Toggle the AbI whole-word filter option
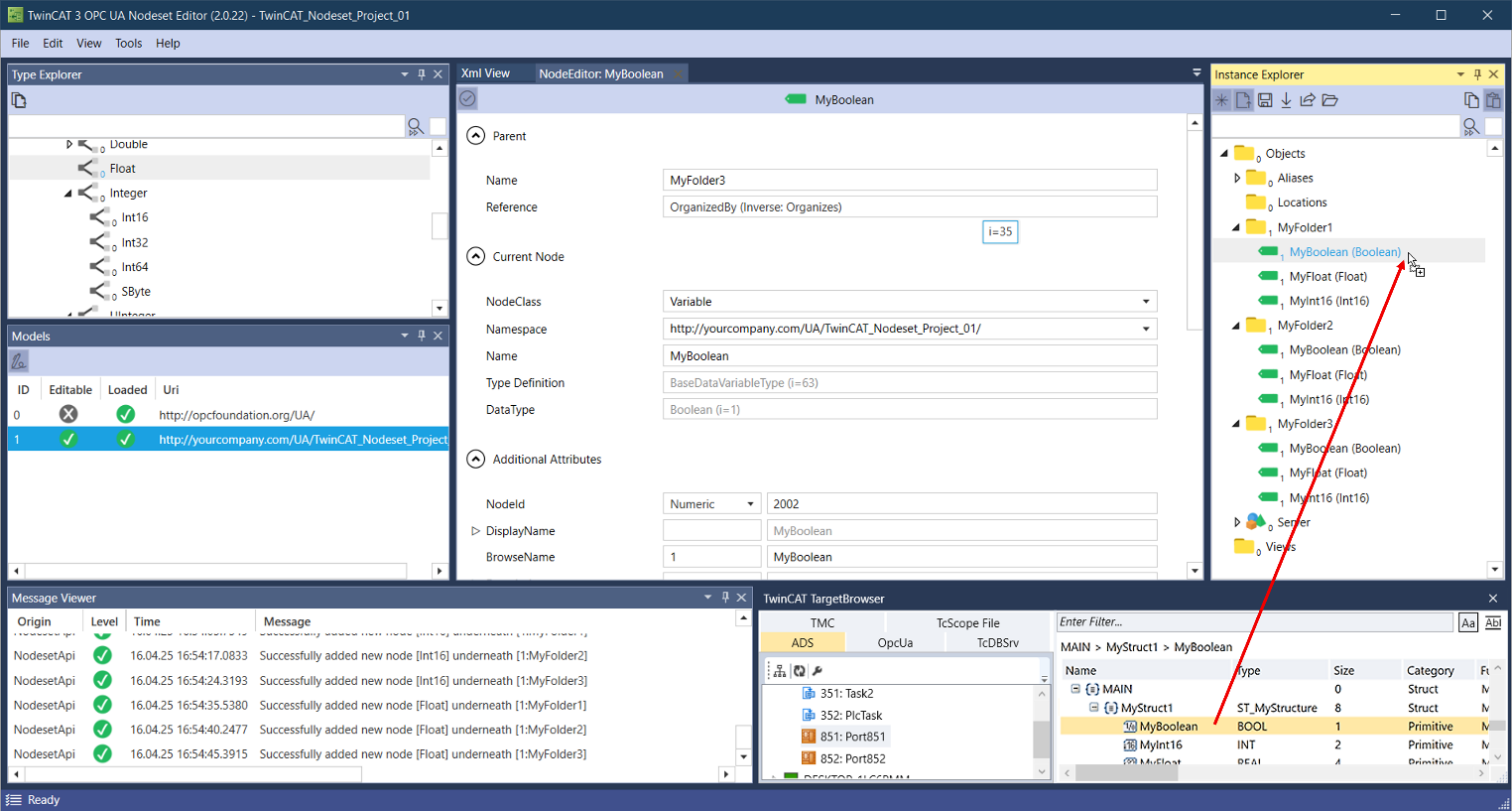 point(1493,622)
